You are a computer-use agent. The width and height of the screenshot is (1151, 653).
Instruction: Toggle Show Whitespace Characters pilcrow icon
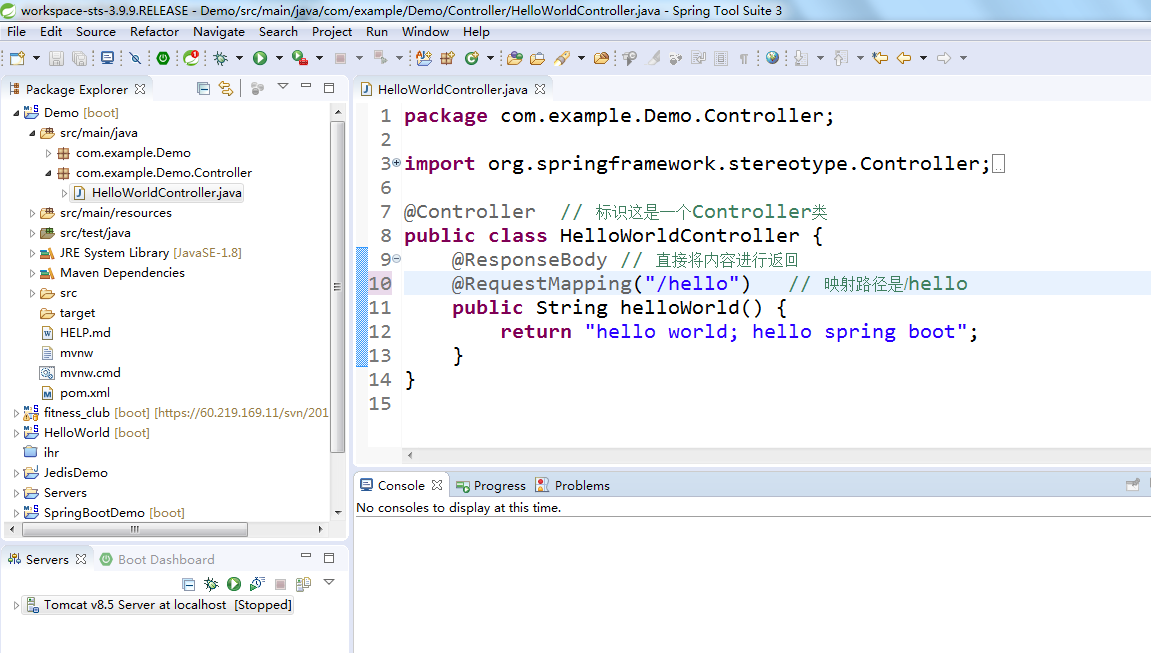click(x=744, y=58)
